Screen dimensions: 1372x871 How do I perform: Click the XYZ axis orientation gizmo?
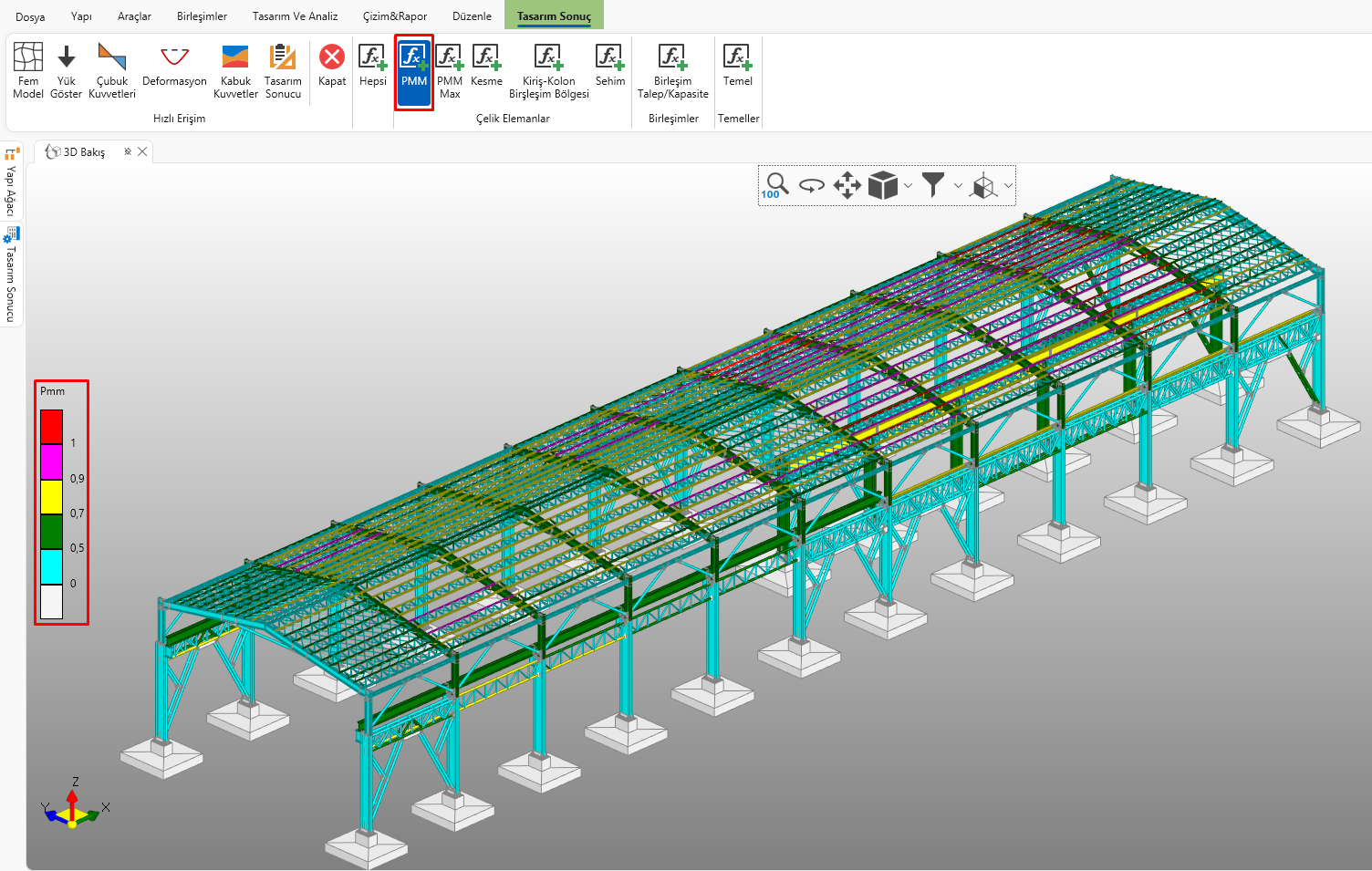73,803
